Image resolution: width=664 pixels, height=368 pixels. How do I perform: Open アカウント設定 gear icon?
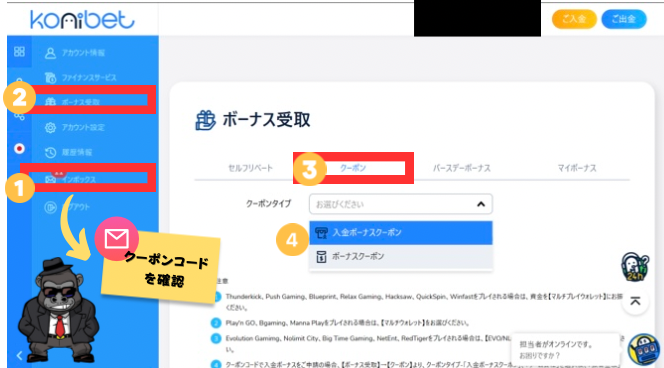click(50, 127)
